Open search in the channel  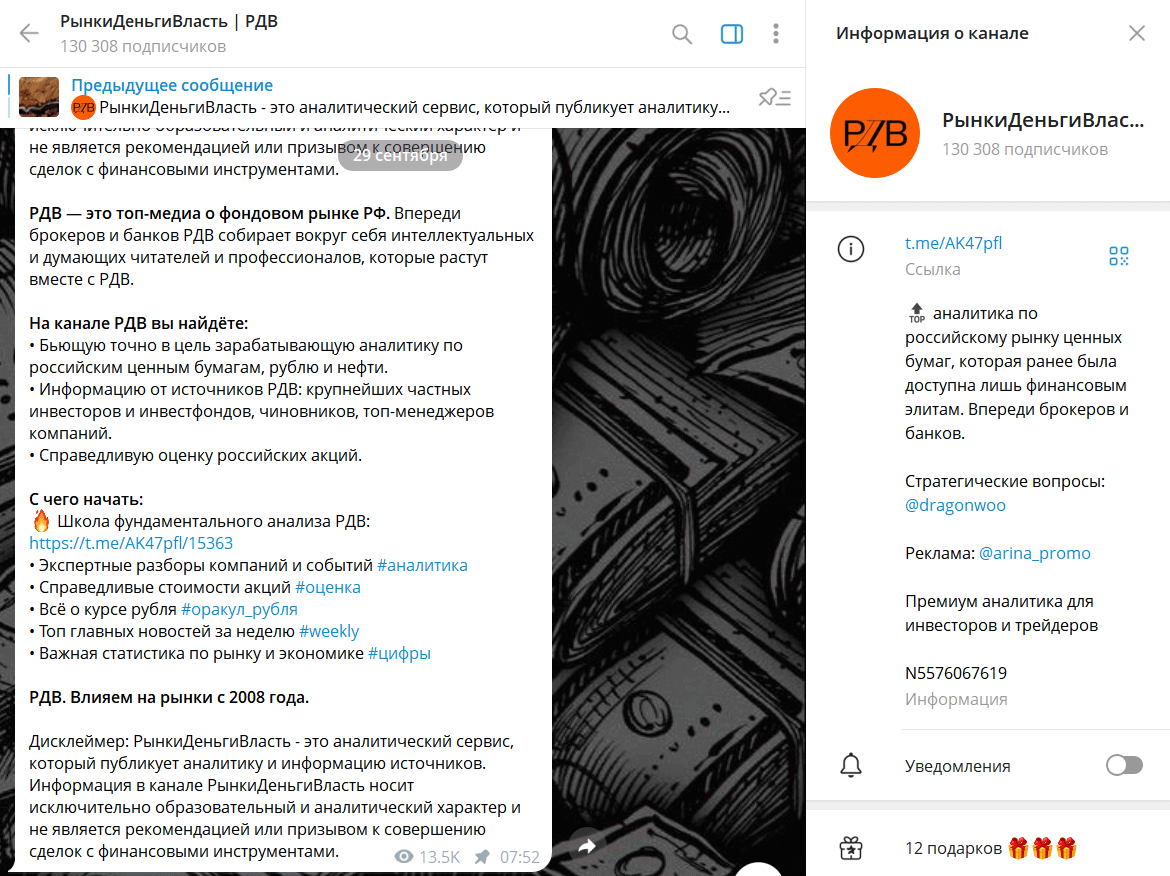(681, 34)
